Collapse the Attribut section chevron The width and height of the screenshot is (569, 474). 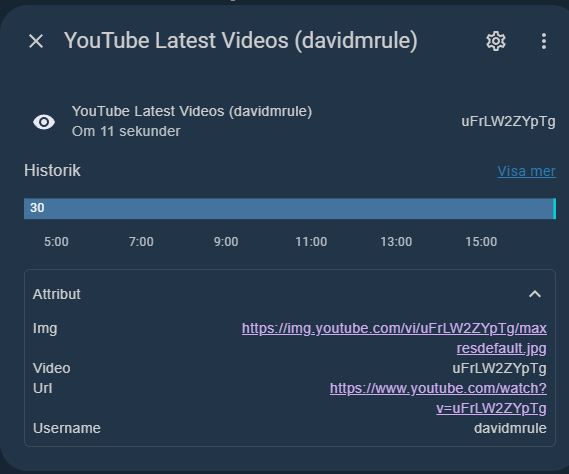(535, 294)
